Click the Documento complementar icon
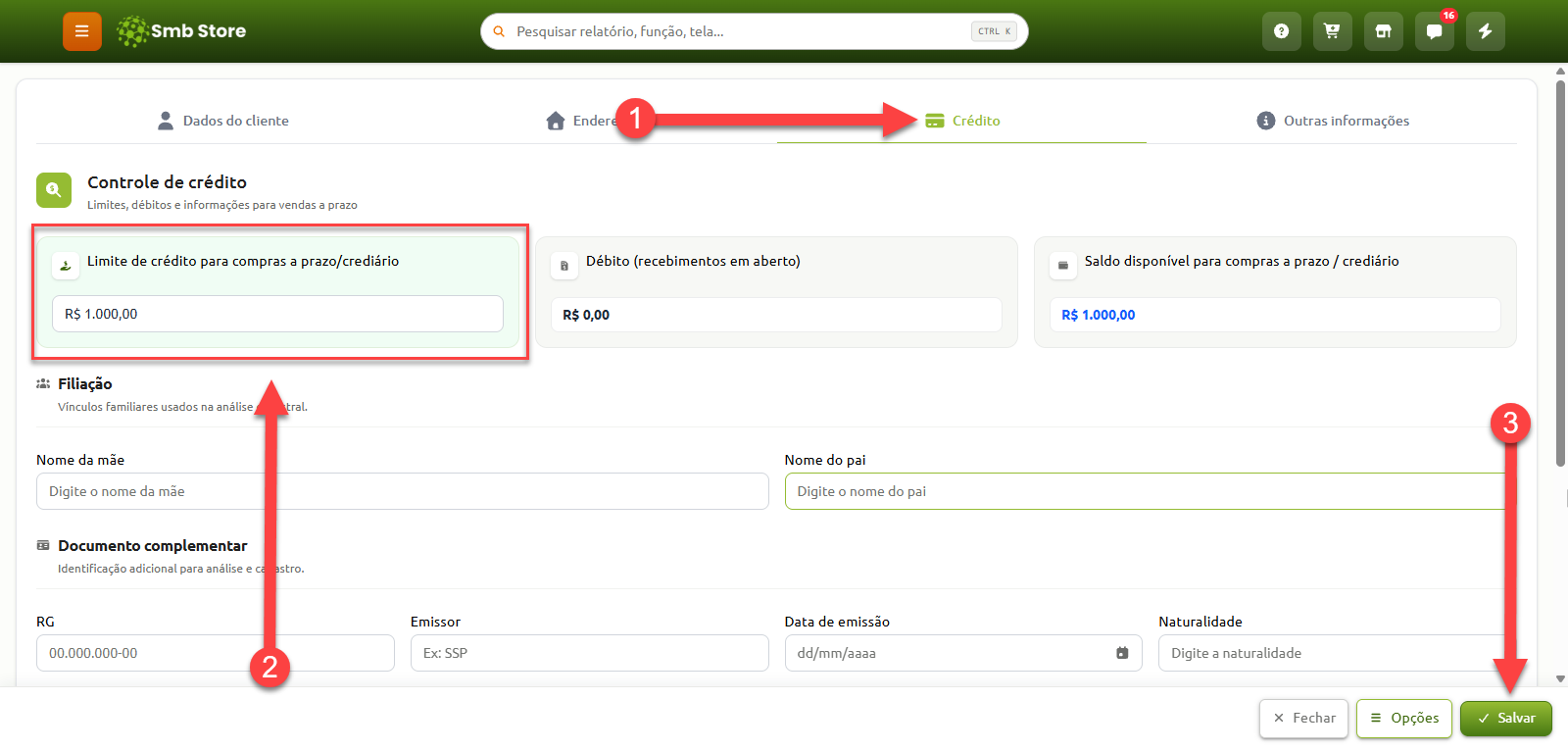The height and width of the screenshot is (750, 1568). tap(43, 546)
